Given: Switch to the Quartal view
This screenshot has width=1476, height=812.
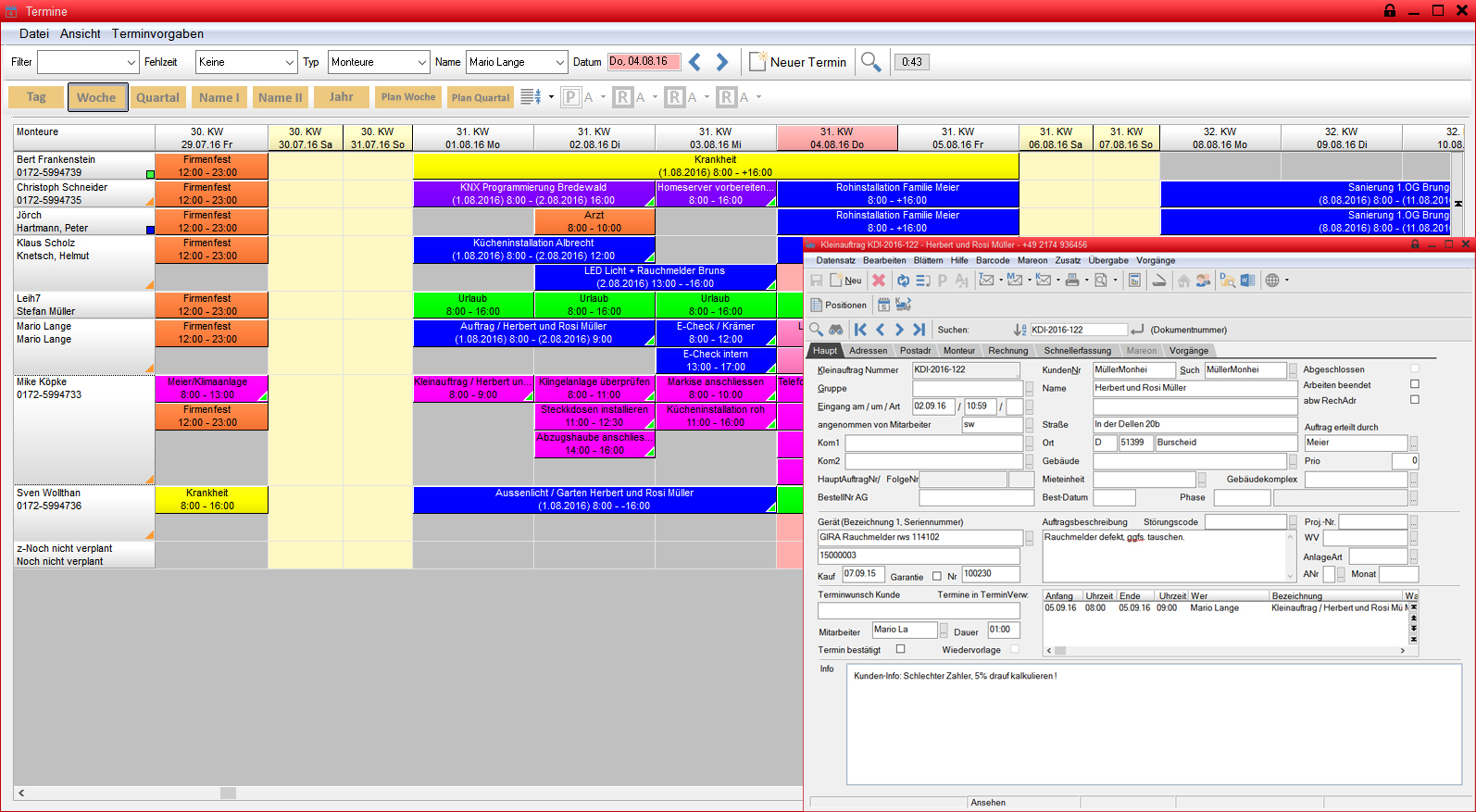Looking at the screenshot, I should [157, 97].
